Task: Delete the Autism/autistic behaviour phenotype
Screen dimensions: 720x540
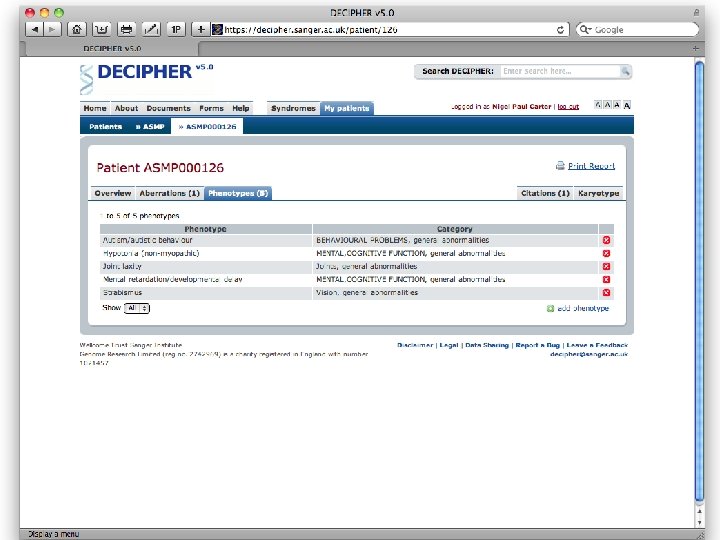Action: [606, 240]
